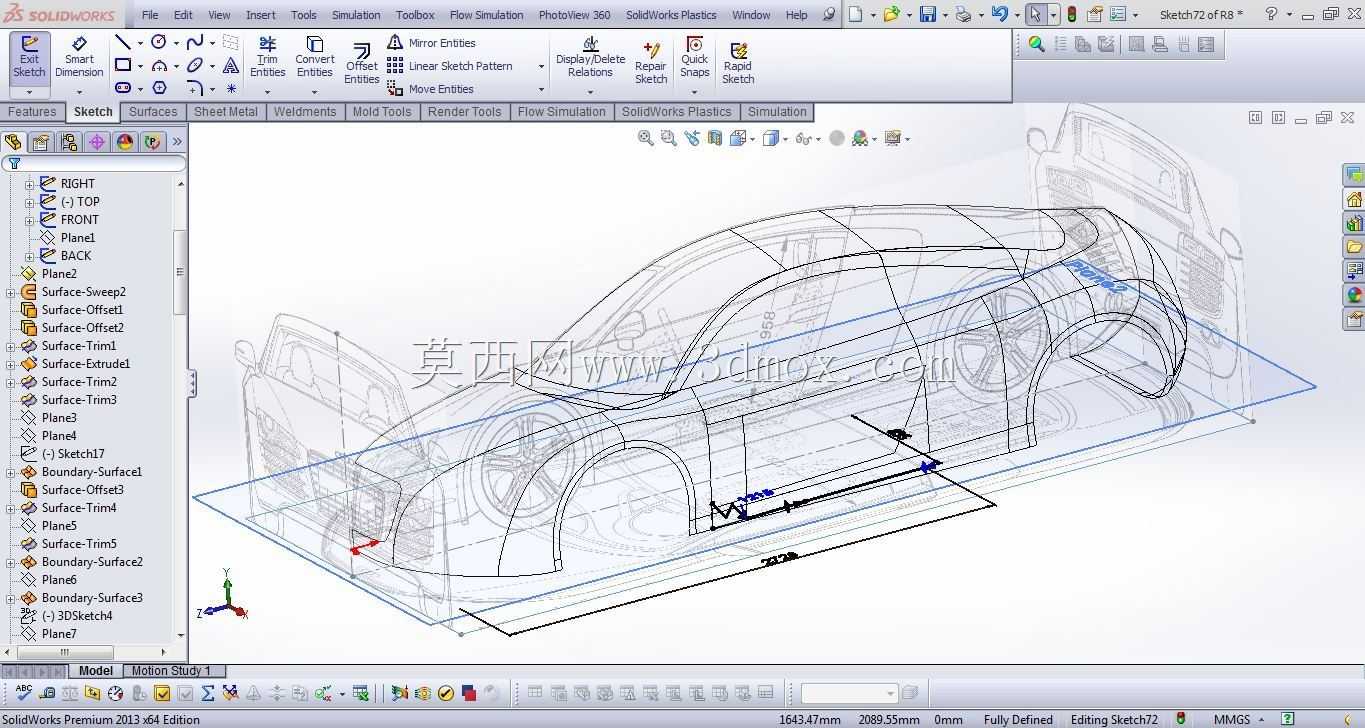Open the Quick Snaps dropdown arrow
The image size is (1365, 728).
point(694,92)
